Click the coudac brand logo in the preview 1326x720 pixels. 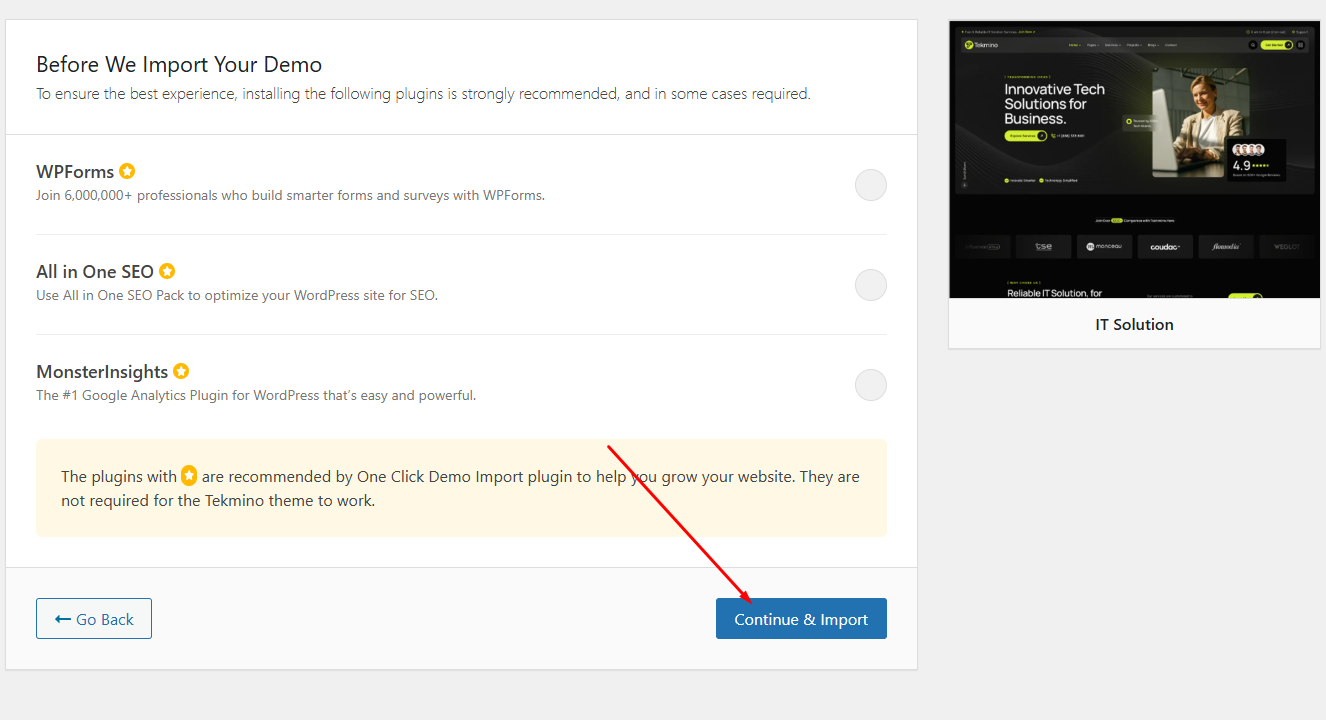coord(1165,246)
